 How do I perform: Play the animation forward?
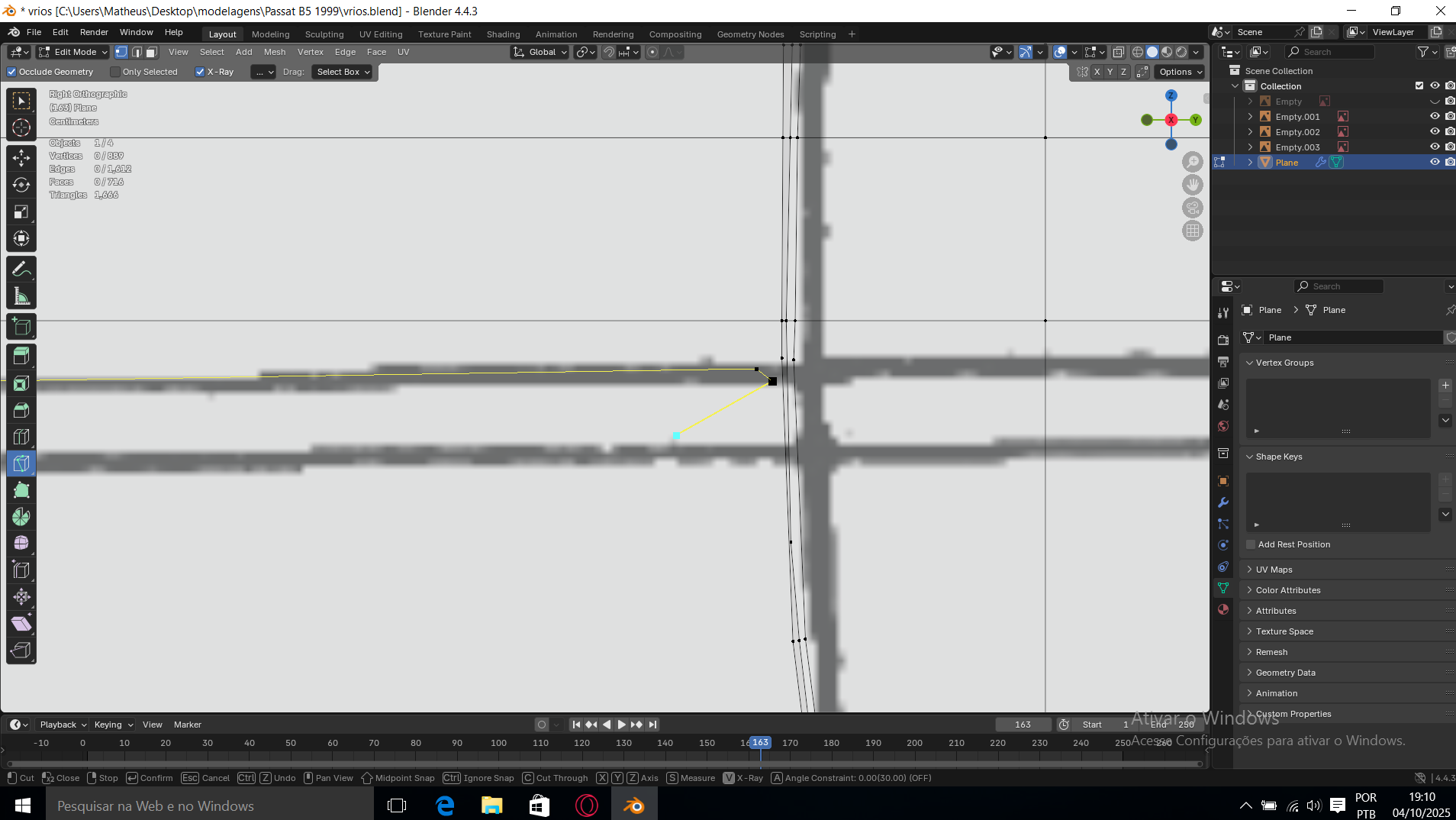click(622, 725)
